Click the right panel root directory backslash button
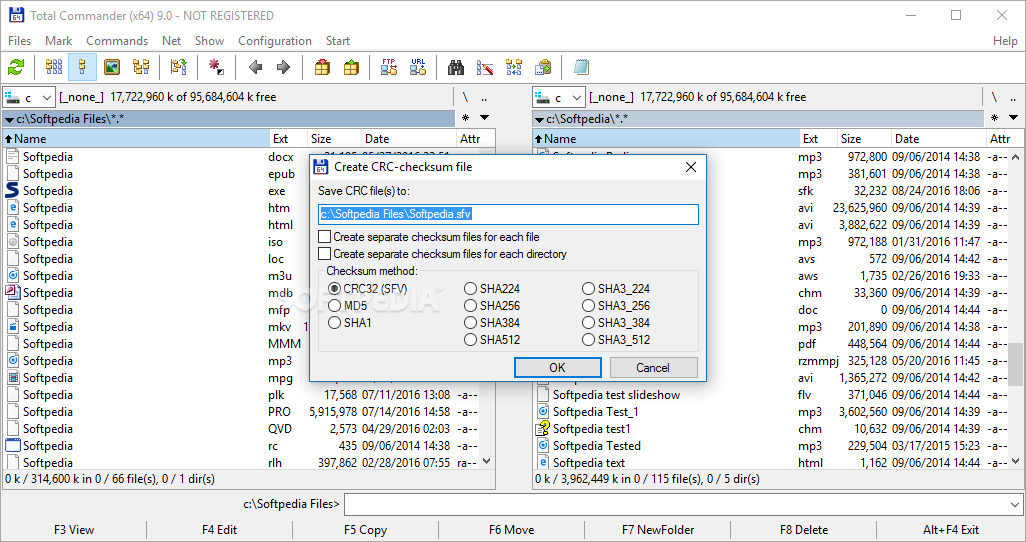Screen dimensions: 1026x542 pos(994,97)
